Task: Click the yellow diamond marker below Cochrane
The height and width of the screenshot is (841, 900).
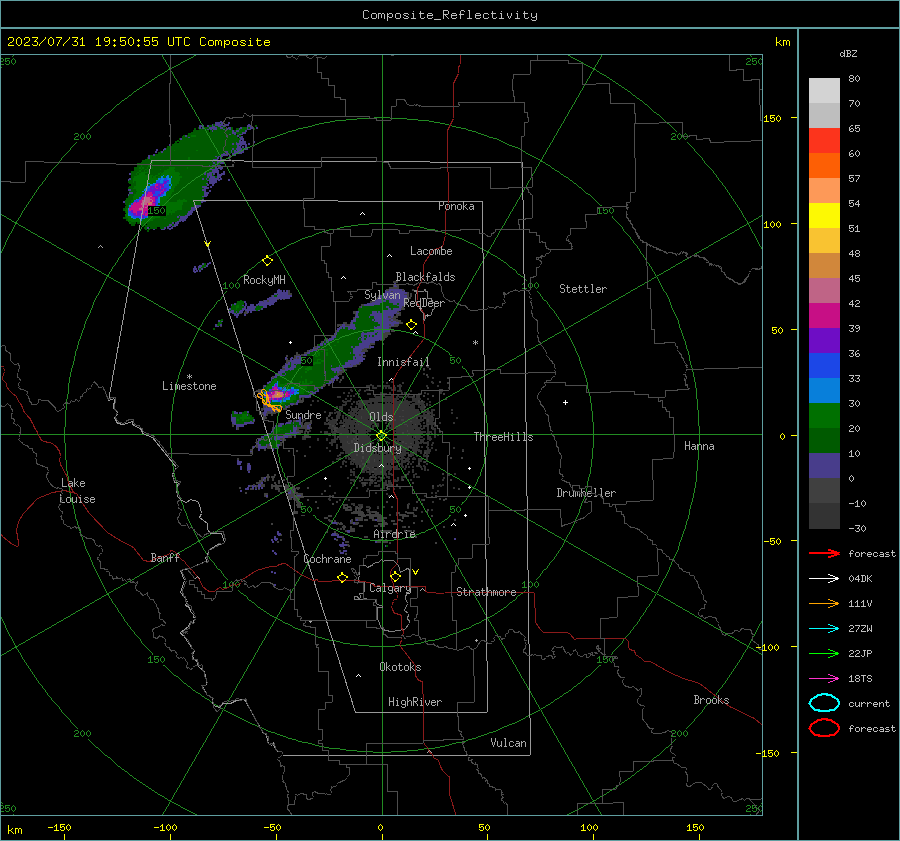Action: tap(342, 577)
